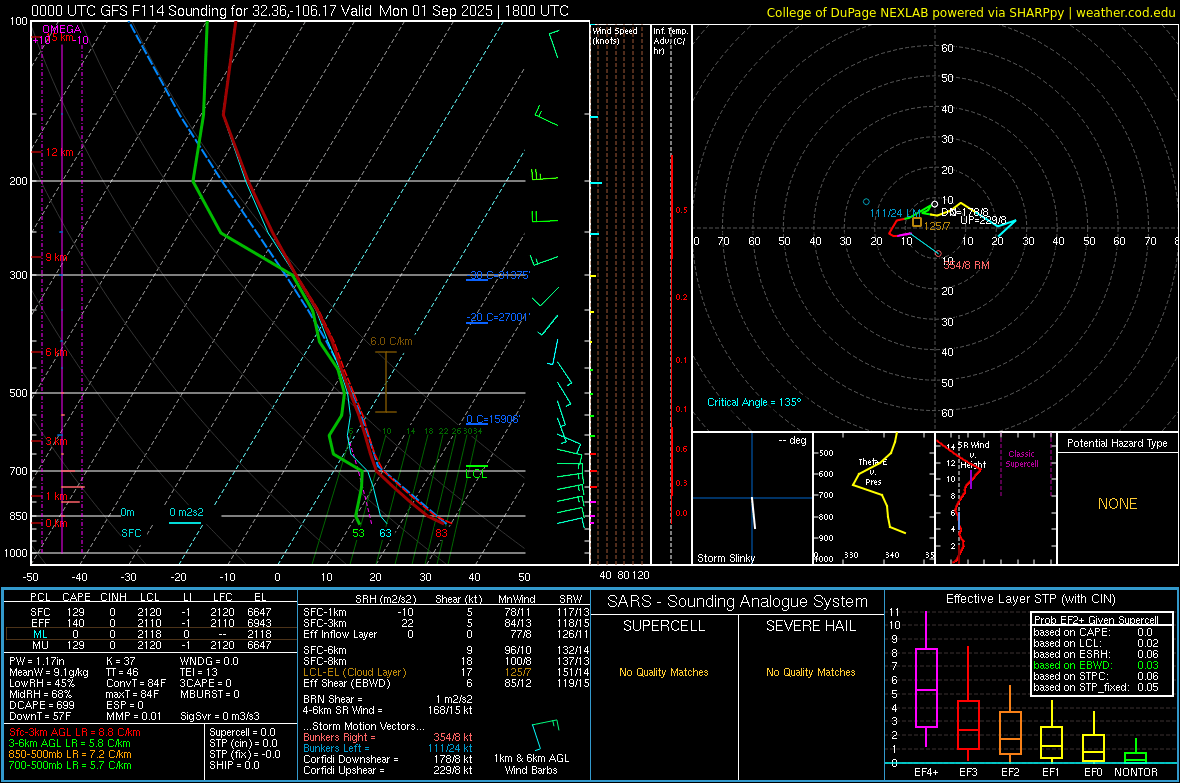
Task: Click the surface wet-bulb value 63
Action: click(x=385, y=533)
